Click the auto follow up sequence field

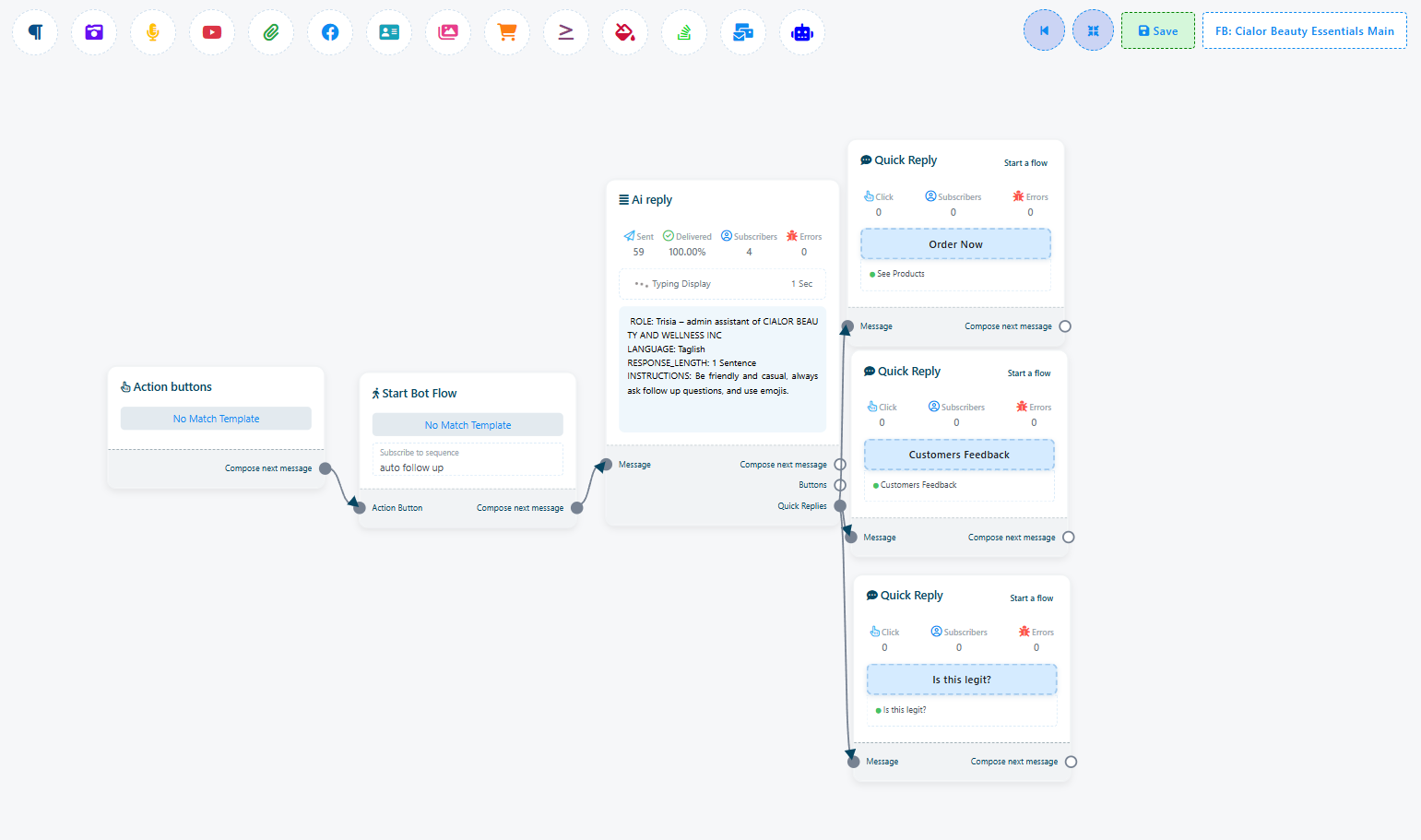pos(468,460)
